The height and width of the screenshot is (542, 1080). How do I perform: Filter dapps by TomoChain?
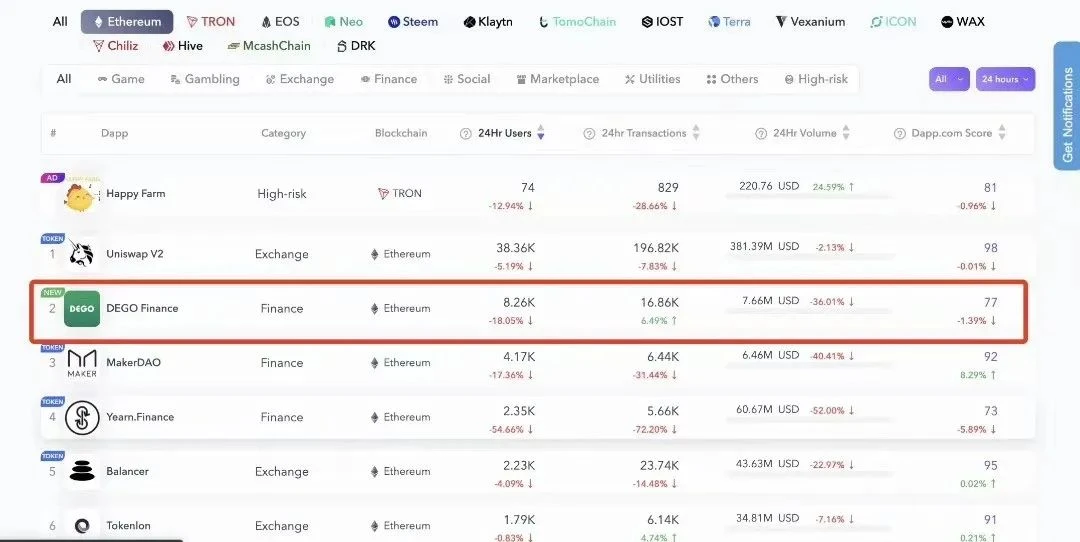(x=577, y=22)
